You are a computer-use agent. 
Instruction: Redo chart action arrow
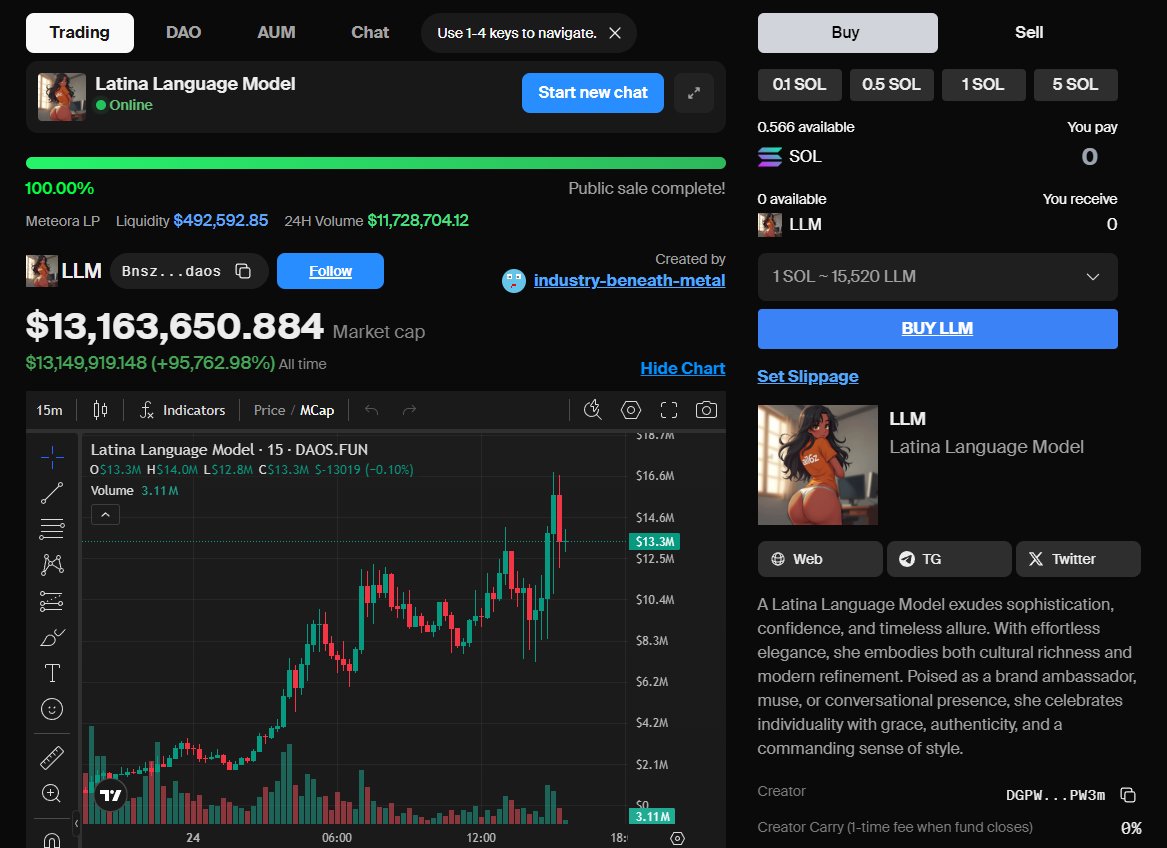click(409, 410)
